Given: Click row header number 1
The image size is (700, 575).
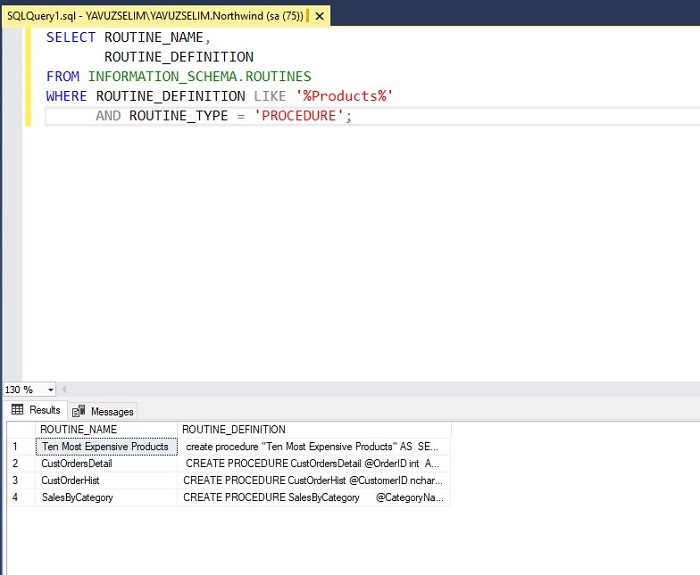Looking at the screenshot, I should point(21,446).
